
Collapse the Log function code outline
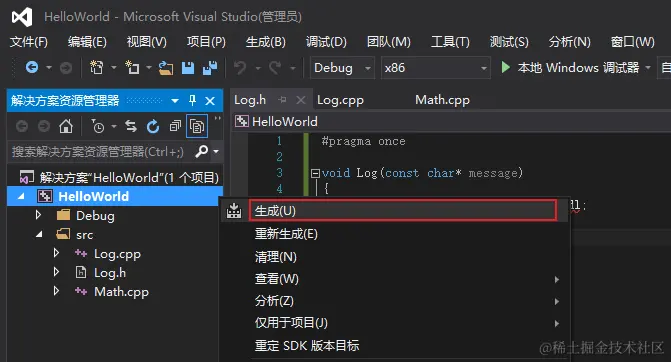tap(315, 173)
